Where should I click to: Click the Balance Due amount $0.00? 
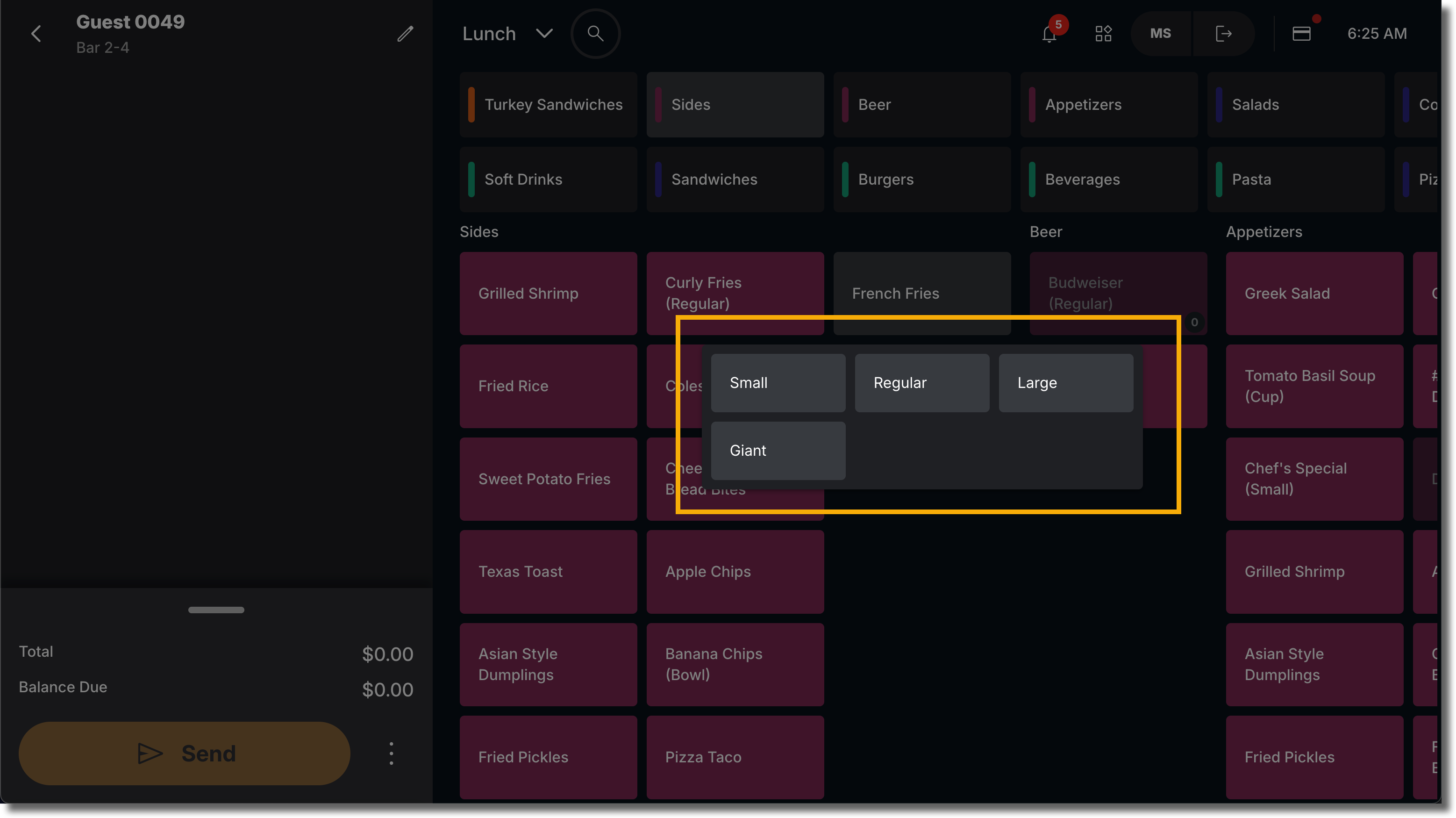(388, 689)
